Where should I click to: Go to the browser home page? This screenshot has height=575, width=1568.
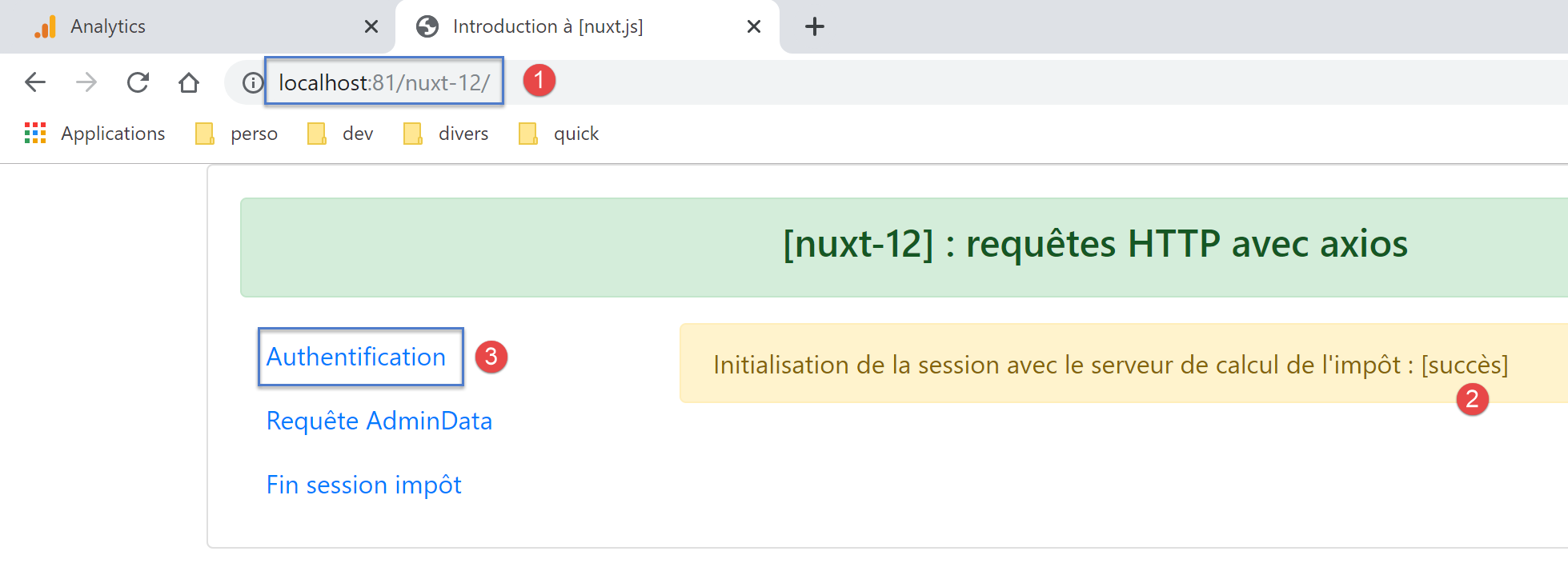(189, 82)
